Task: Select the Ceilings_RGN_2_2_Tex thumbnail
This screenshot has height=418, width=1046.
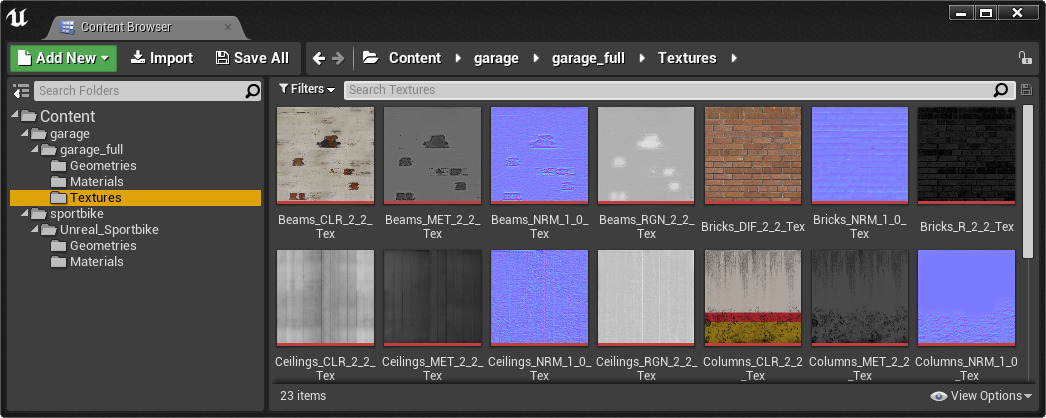Action: coord(646,298)
